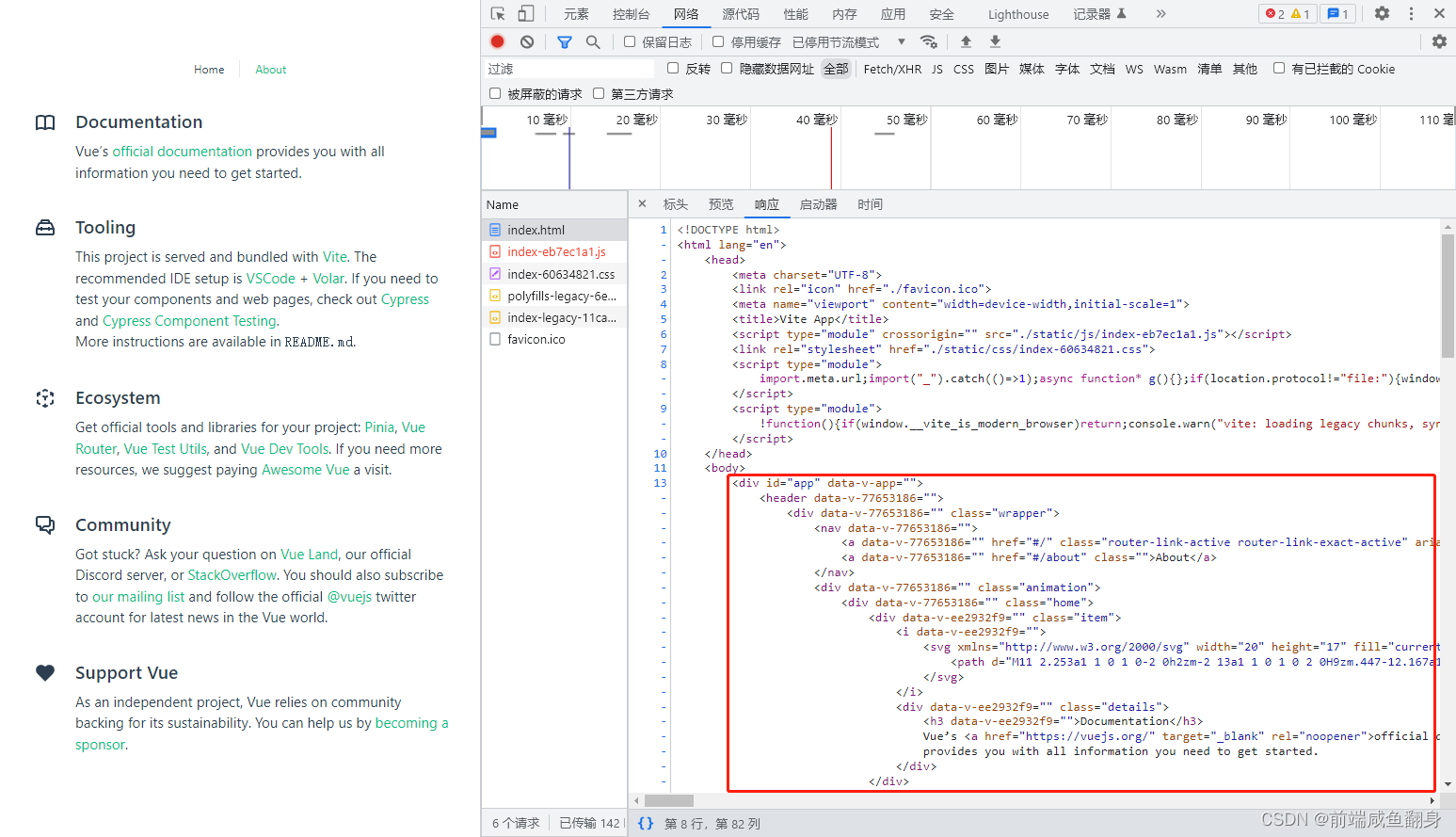Open the official documentation link
The image size is (1456, 837).
tap(183, 152)
